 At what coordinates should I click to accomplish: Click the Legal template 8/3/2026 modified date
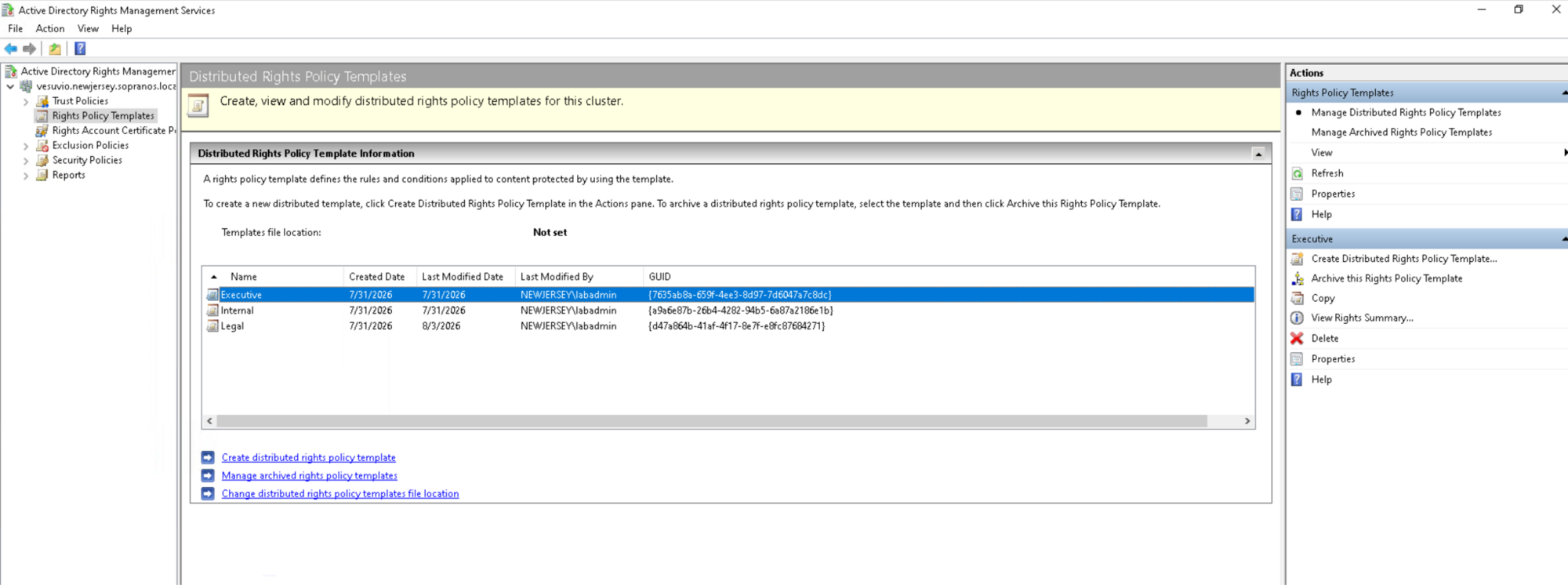pyautogui.click(x=441, y=326)
